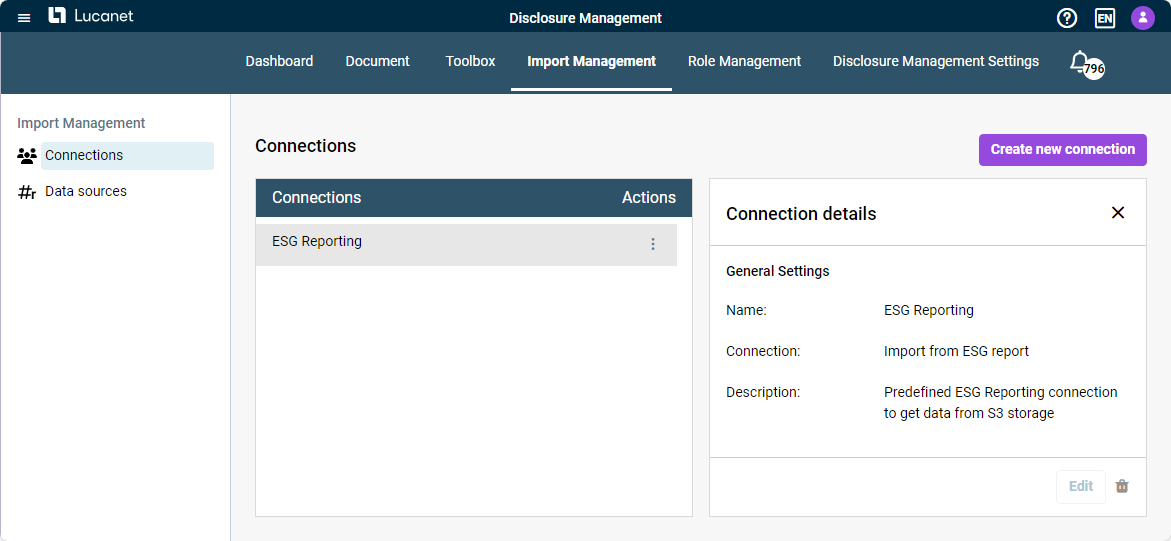The width and height of the screenshot is (1171, 541).
Task: Click the Connection: field label
Action: pyautogui.click(x=763, y=350)
